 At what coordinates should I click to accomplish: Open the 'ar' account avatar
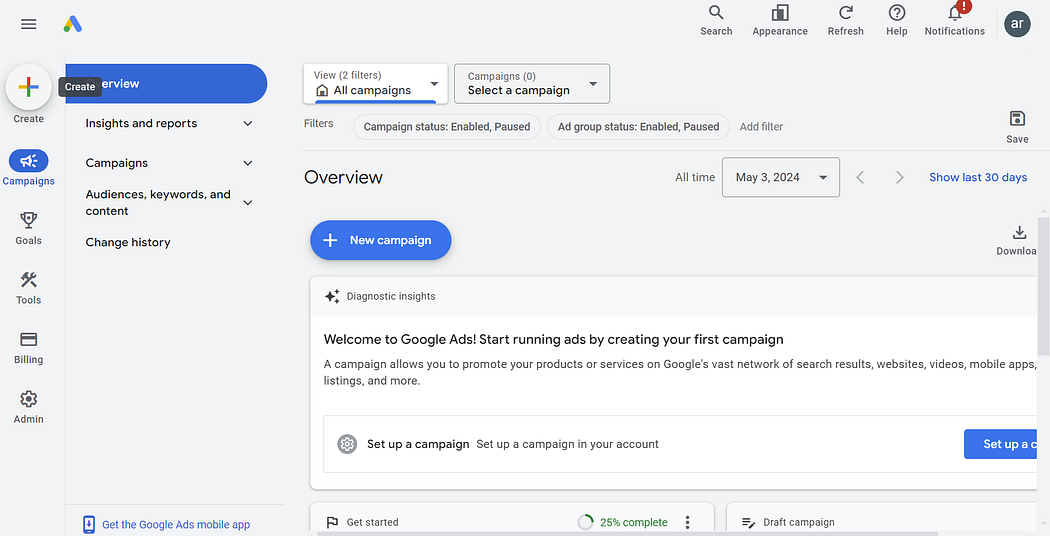(1017, 24)
